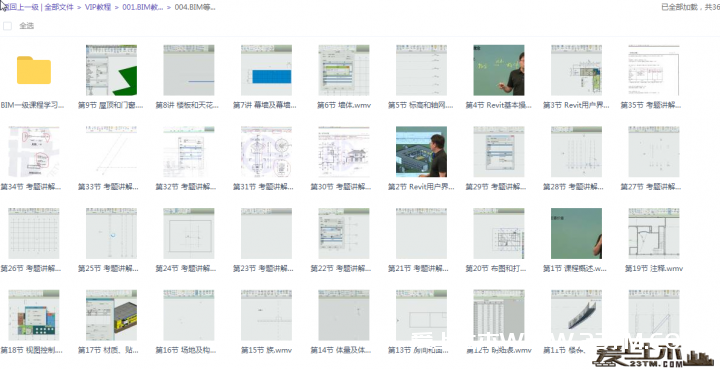The image size is (720, 369).
Task: Select 第4节 Revit基本操作 lecture thumbnail
Action: tap(499, 70)
